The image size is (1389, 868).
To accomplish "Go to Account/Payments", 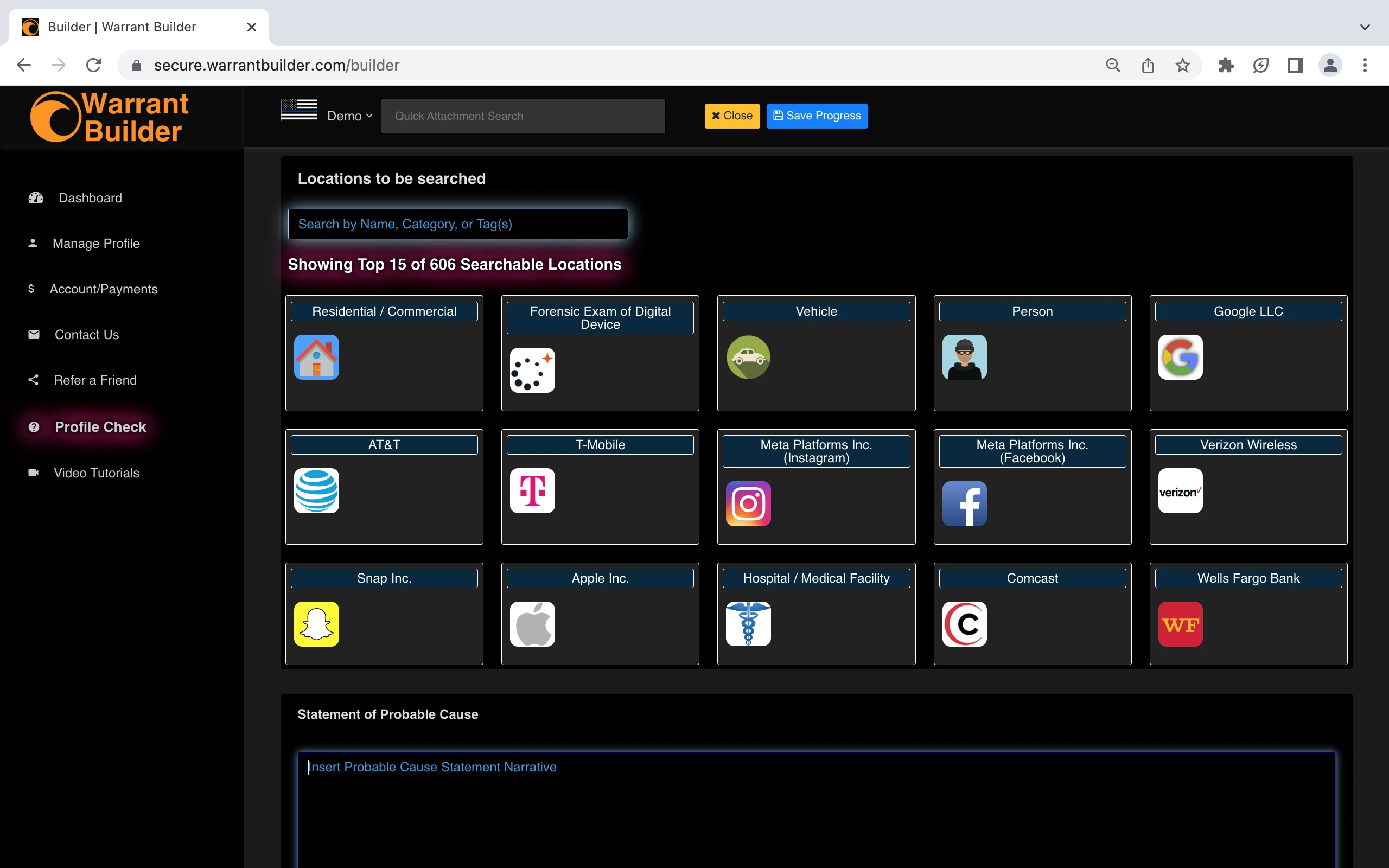I will click(x=103, y=289).
